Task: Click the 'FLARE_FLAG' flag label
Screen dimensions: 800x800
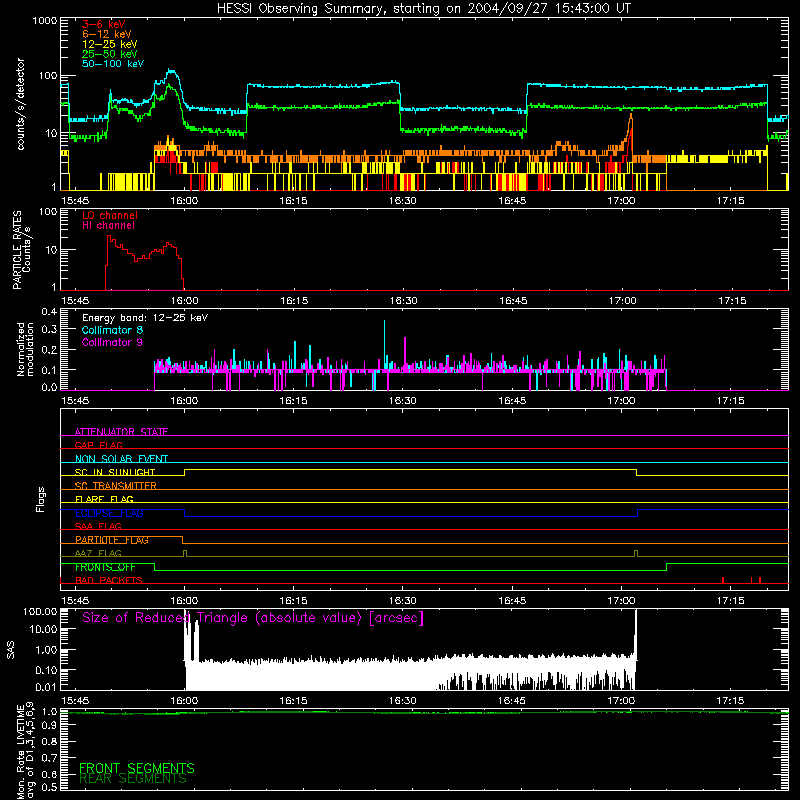Action: pos(104,499)
